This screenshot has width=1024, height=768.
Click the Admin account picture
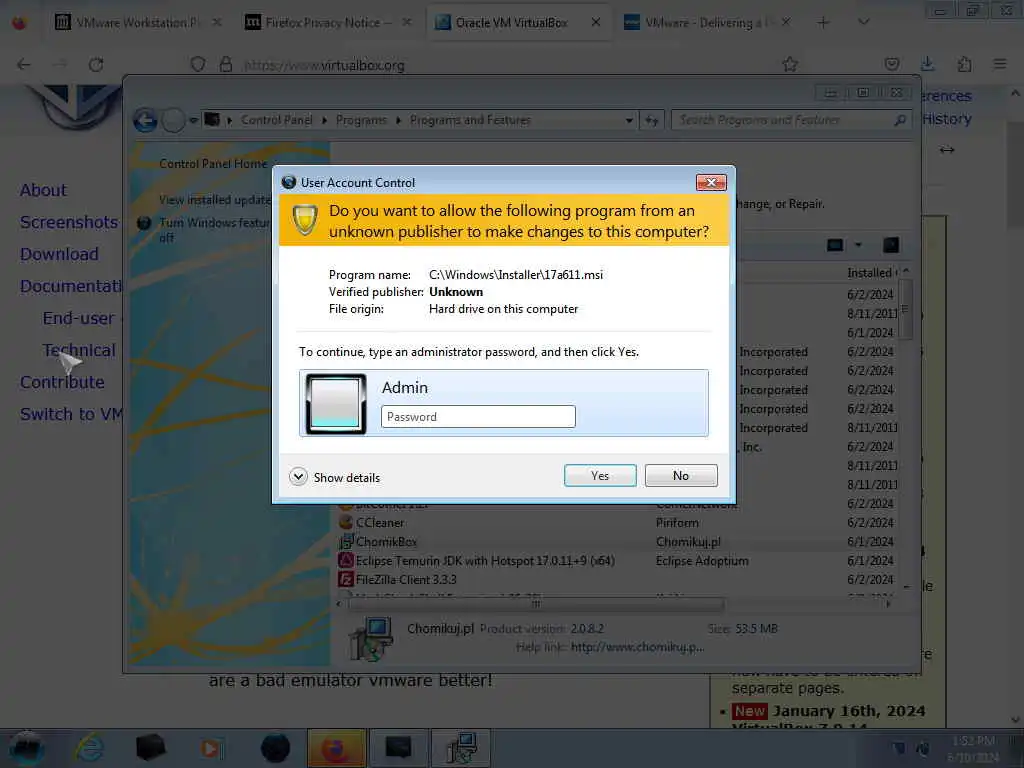coord(336,404)
